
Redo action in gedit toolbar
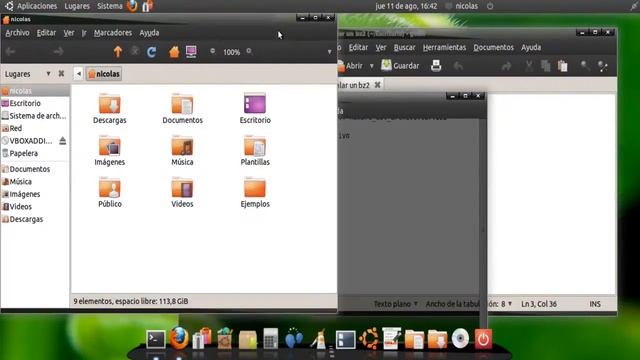point(507,66)
